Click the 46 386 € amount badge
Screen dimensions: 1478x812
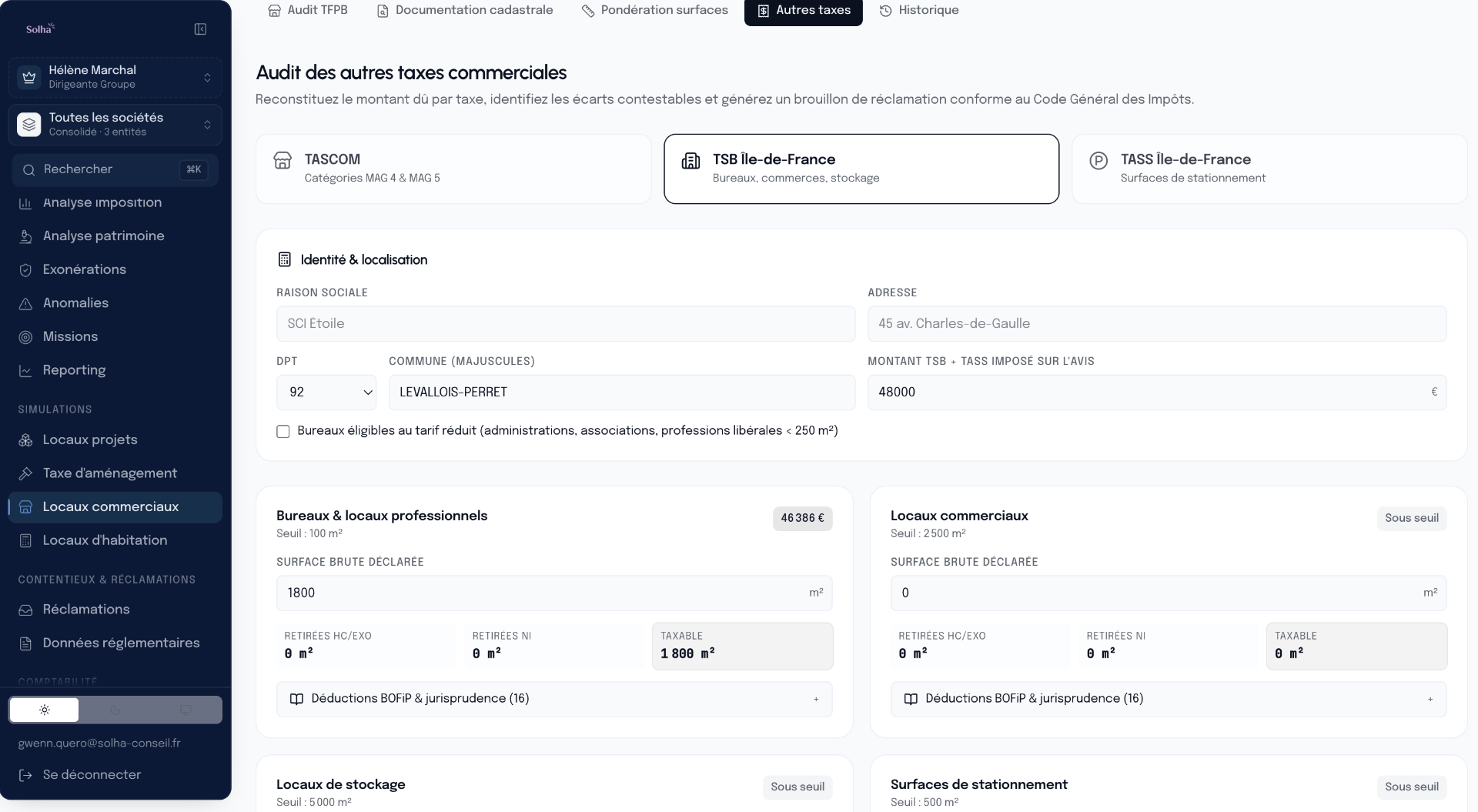(802, 519)
